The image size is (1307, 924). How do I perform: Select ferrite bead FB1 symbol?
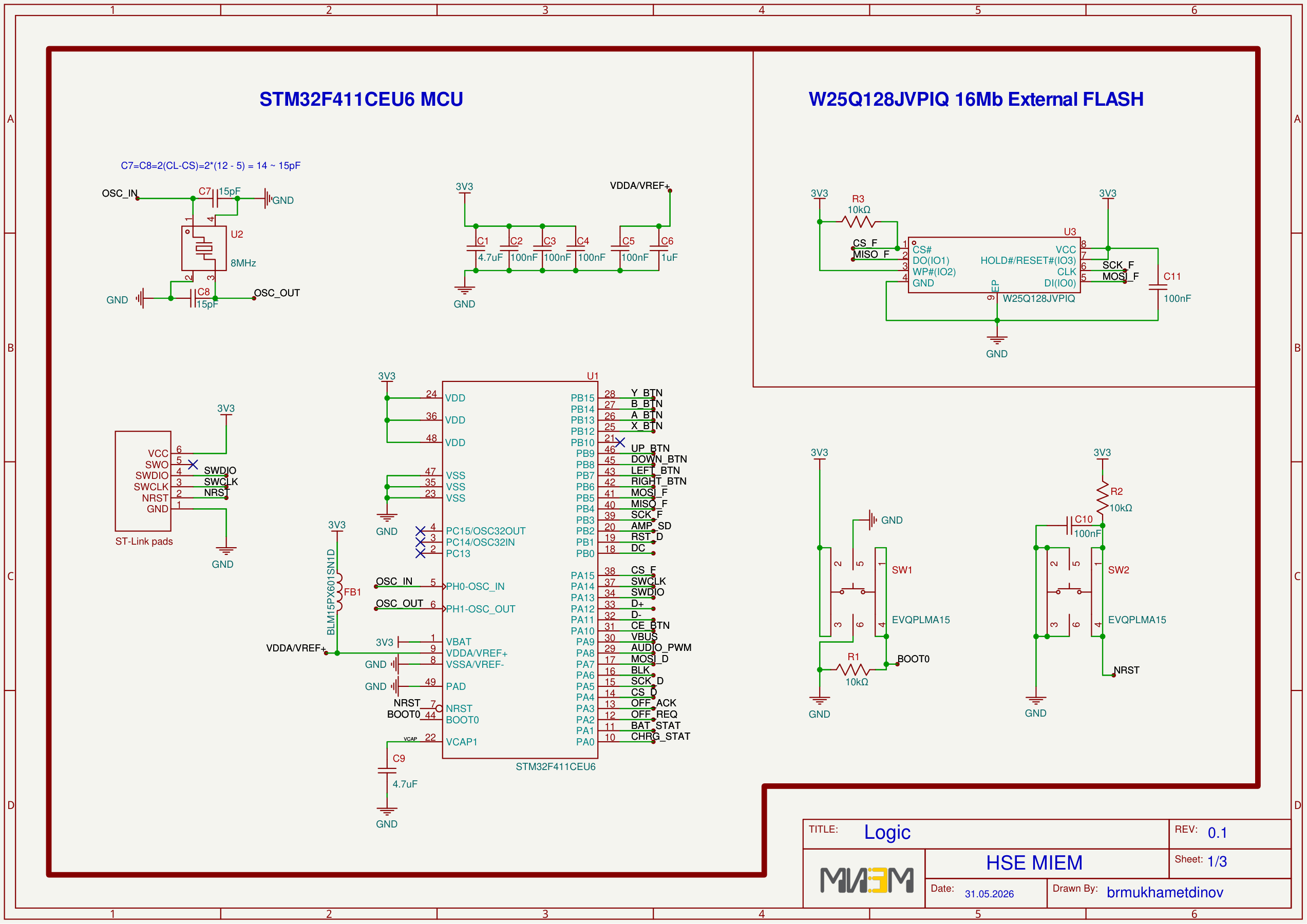click(339, 592)
